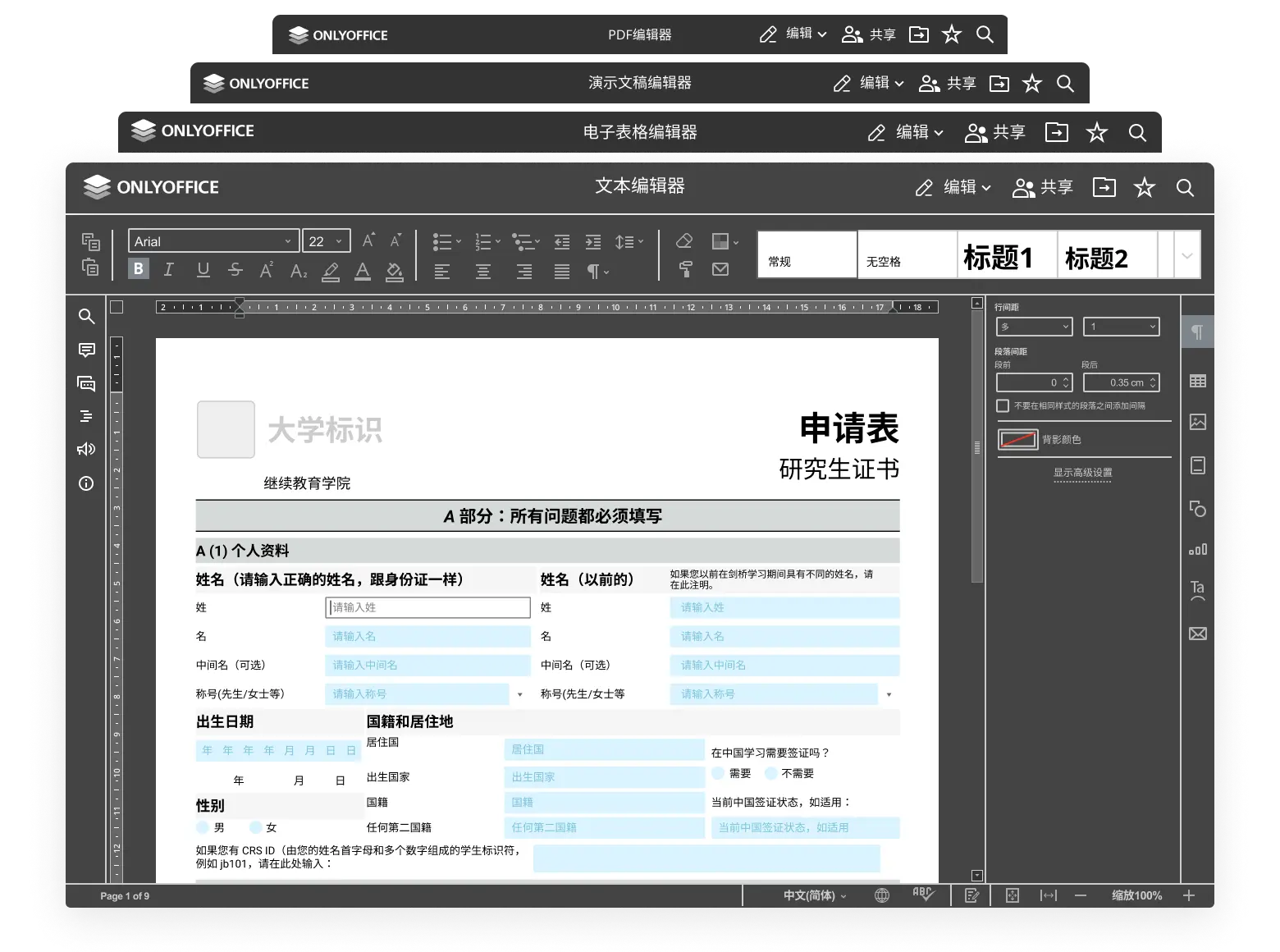
Task: Toggle bold formatting
Action: coord(139,268)
